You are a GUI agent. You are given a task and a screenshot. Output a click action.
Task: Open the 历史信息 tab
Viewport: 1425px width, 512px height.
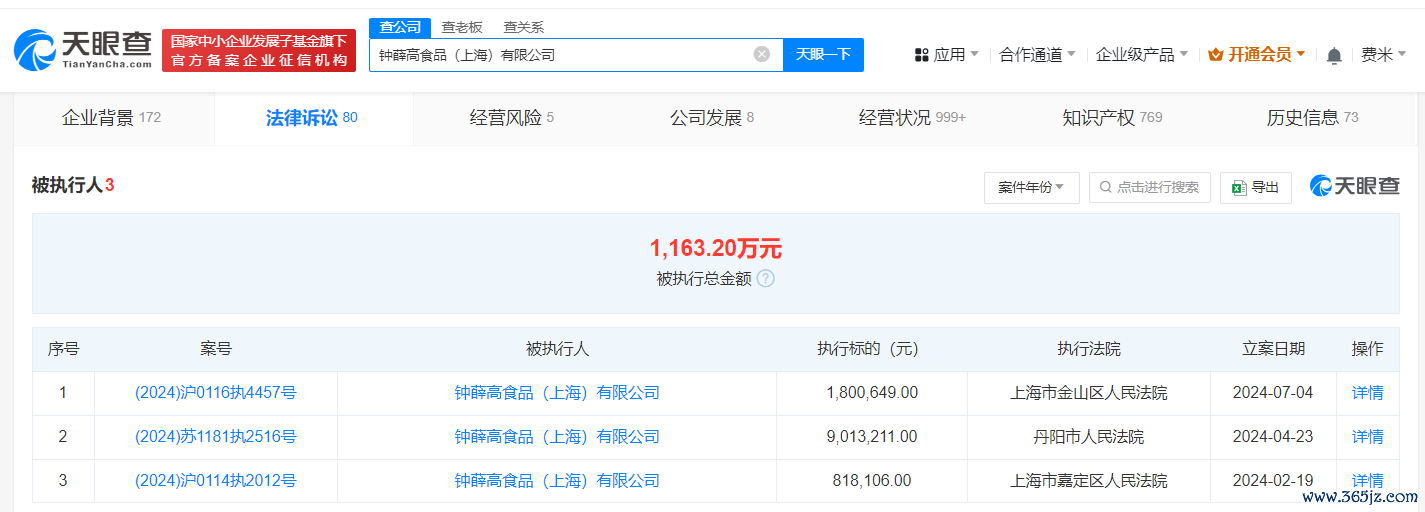click(x=1312, y=118)
